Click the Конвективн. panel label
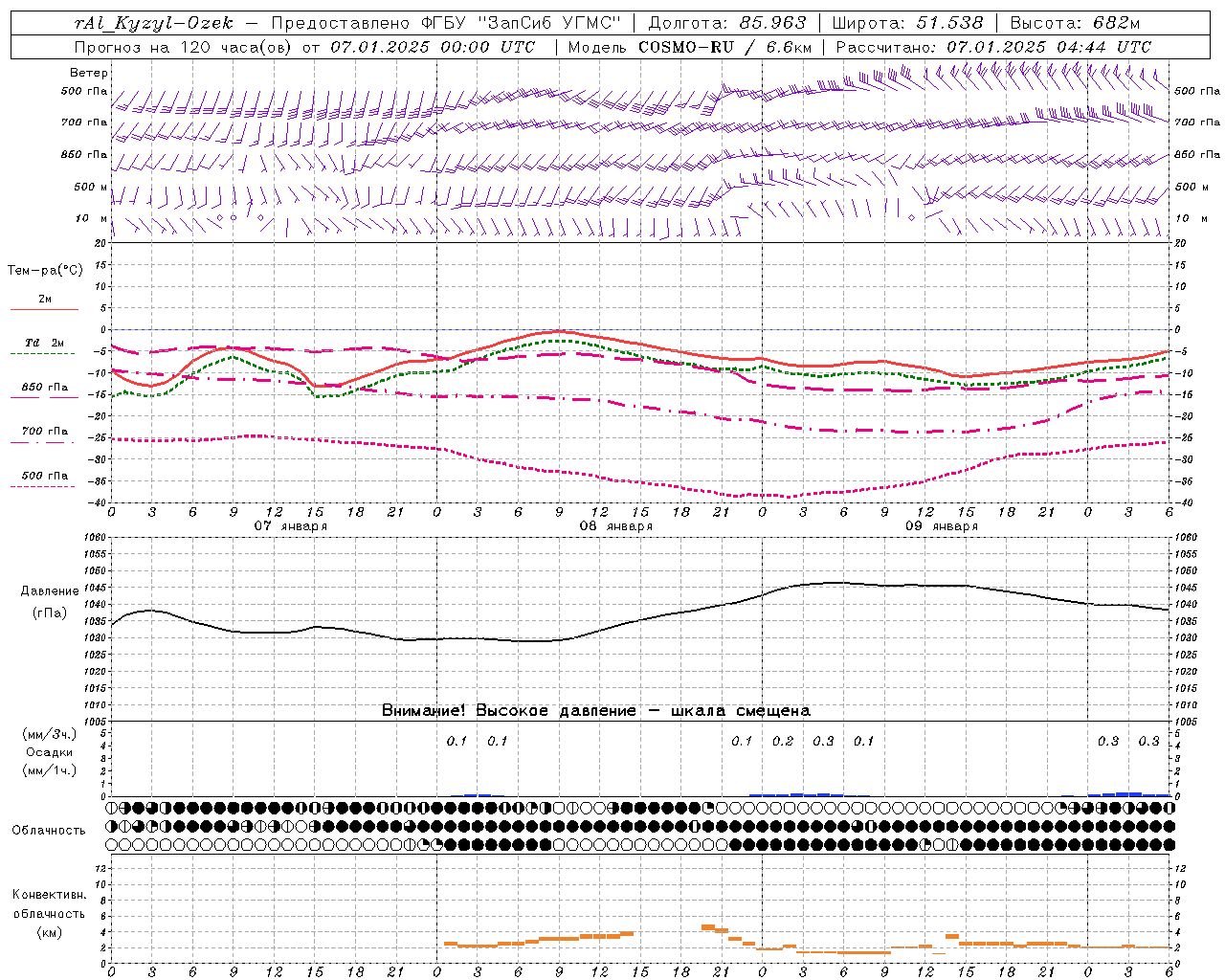 pyautogui.click(x=49, y=895)
